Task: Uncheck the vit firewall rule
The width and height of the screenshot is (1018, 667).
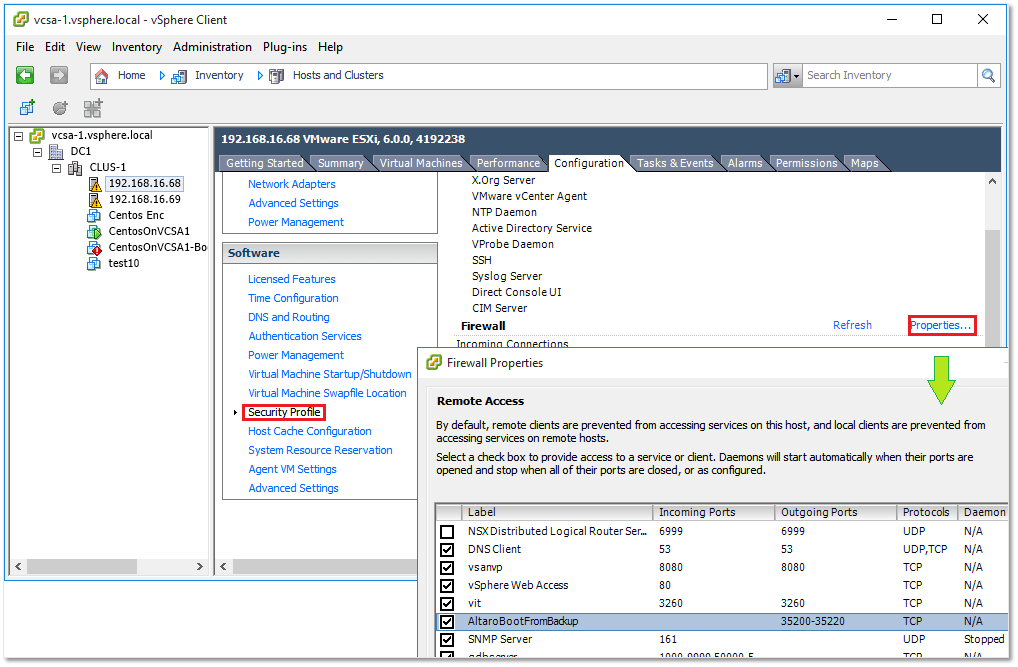Action: tap(447, 604)
